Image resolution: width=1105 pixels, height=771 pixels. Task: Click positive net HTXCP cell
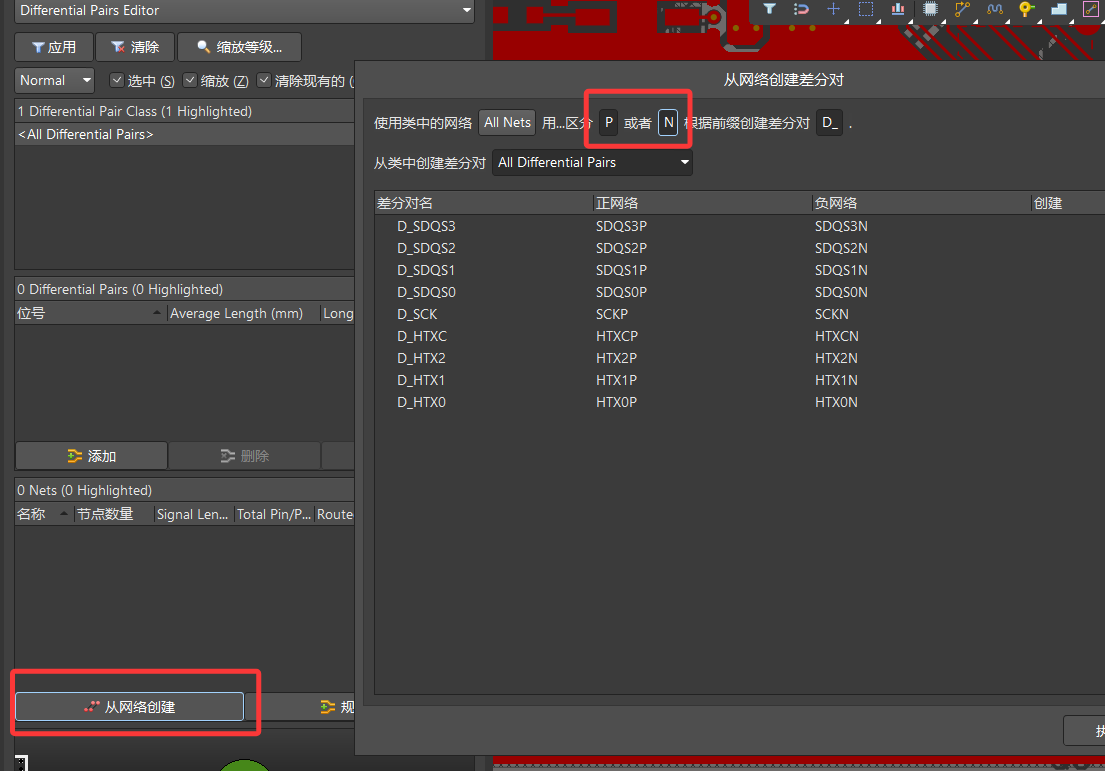coord(617,336)
